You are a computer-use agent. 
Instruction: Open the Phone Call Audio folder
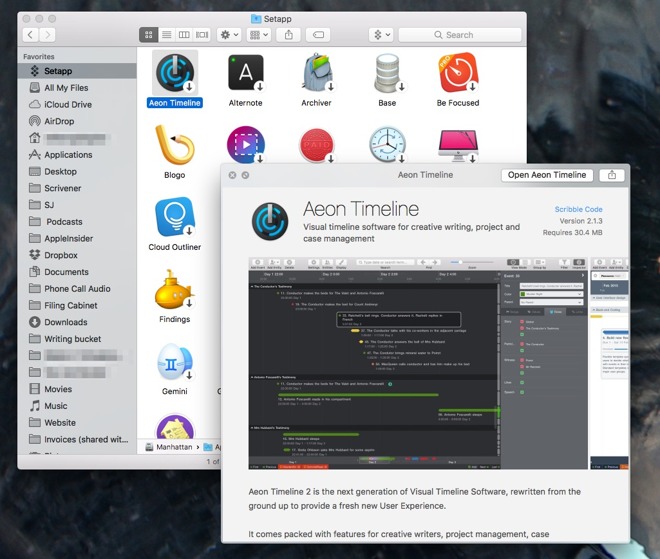[x=77, y=289]
